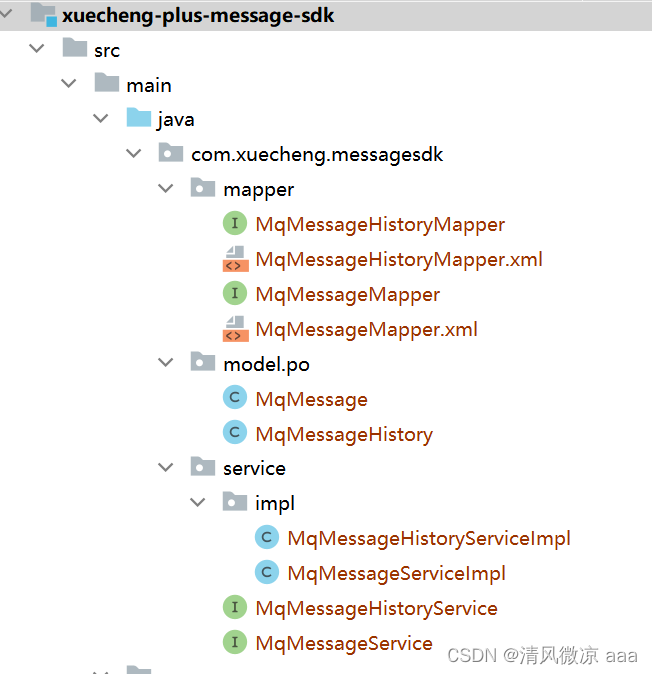
Task: Collapse the service package chevron
Action: [x=165, y=467]
